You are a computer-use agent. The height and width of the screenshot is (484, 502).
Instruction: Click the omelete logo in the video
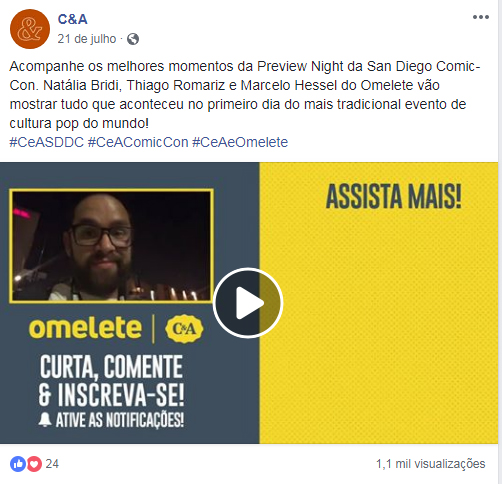pyautogui.click(x=85, y=328)
